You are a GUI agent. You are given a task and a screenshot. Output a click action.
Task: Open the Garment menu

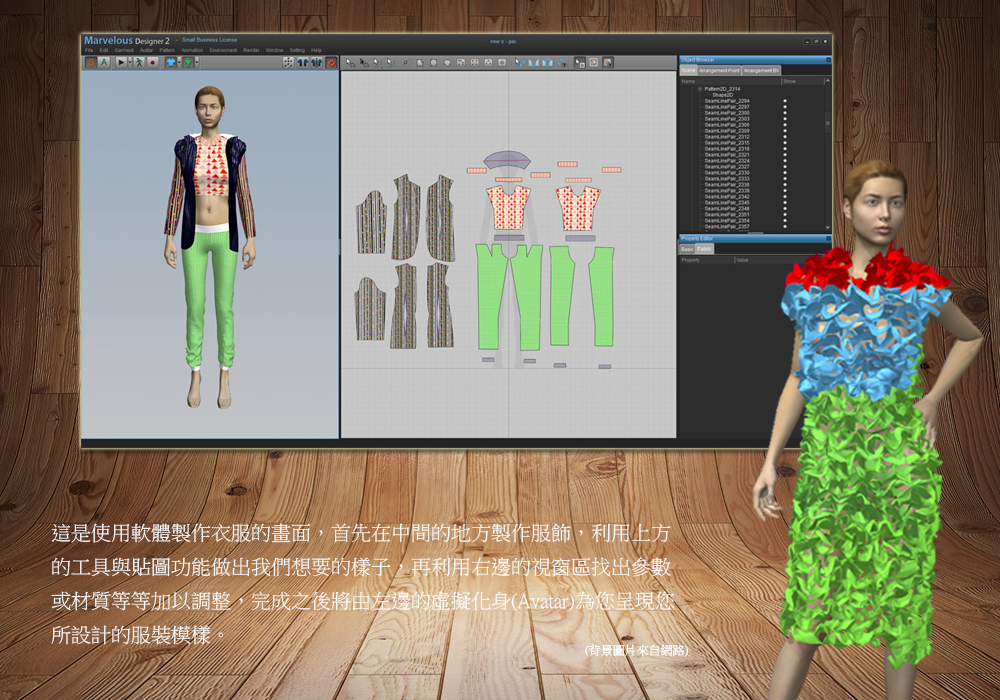coord(124,50)
